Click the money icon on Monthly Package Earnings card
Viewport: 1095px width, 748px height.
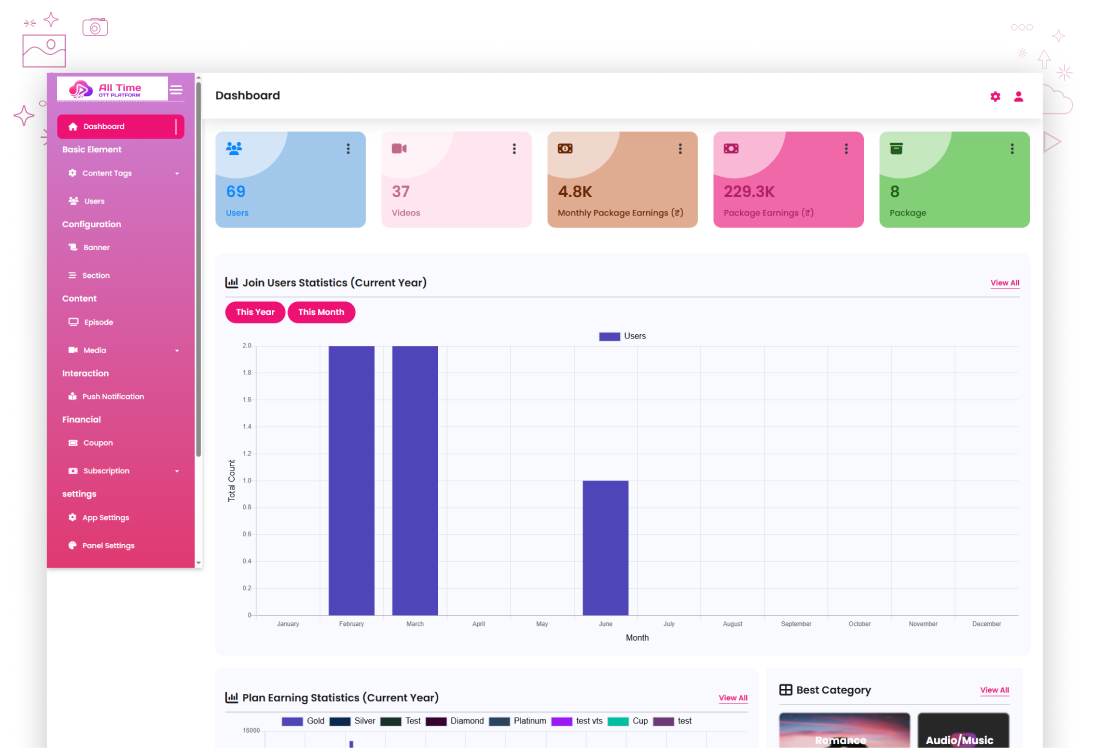coord(565,148)
